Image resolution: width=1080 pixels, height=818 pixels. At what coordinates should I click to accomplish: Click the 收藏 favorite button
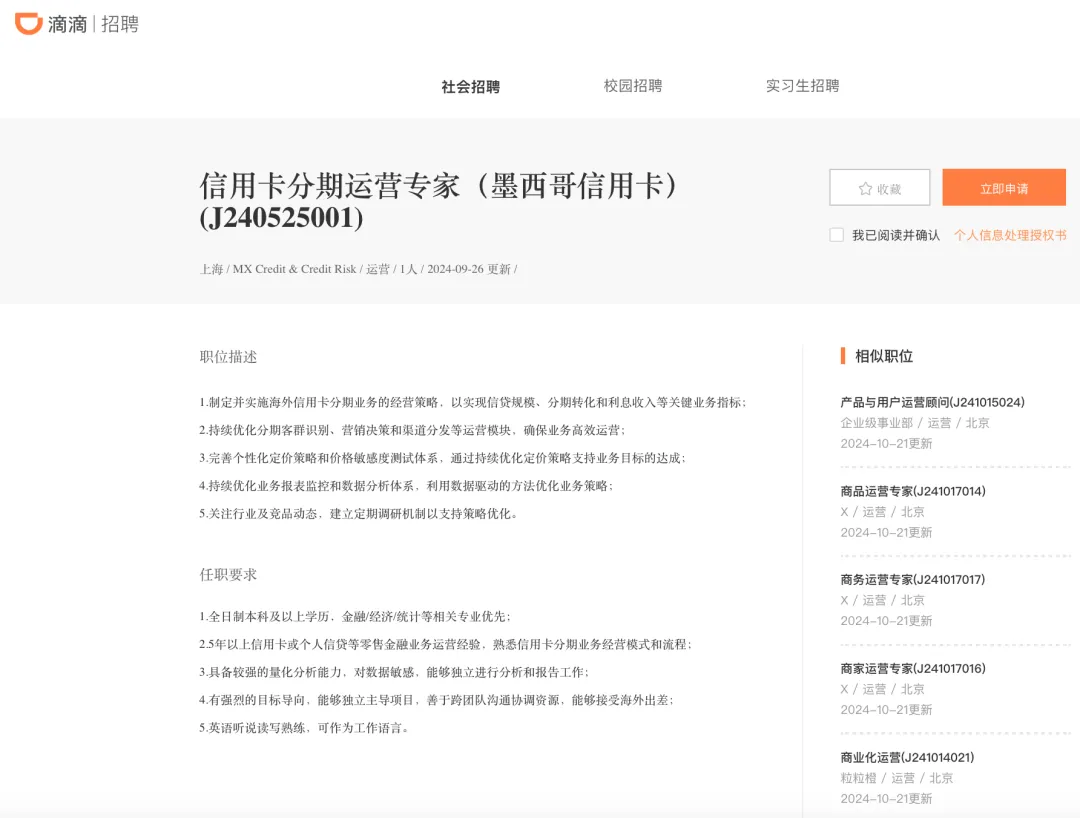tap(880, 187)
